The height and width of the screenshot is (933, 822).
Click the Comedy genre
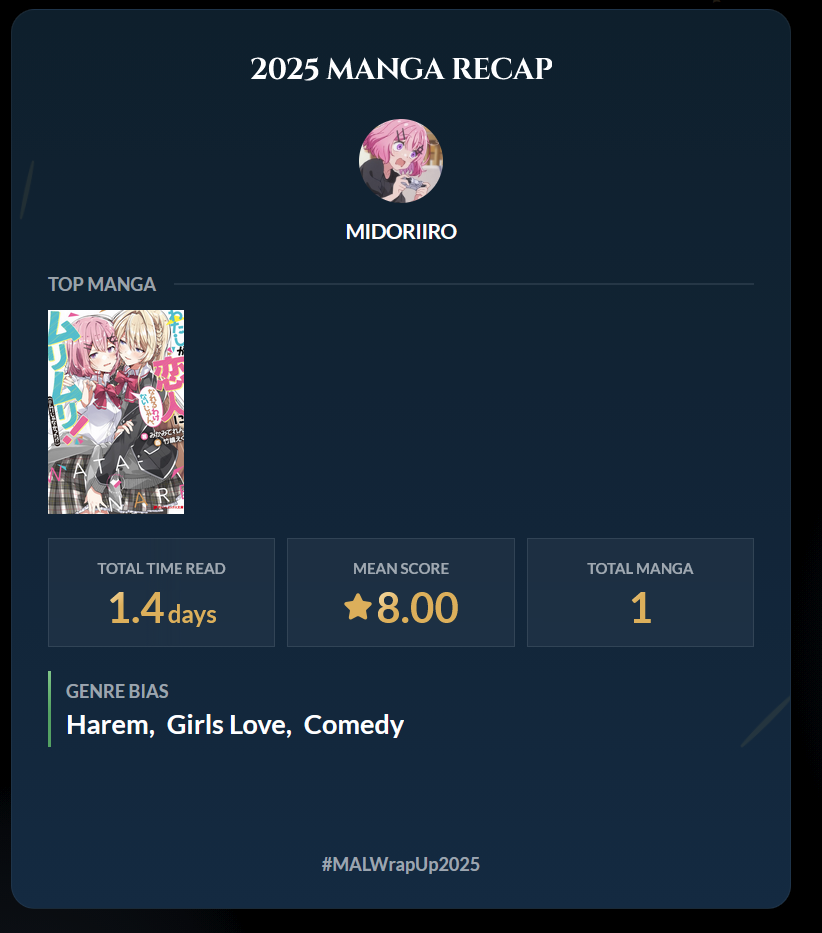click(354, 725)
